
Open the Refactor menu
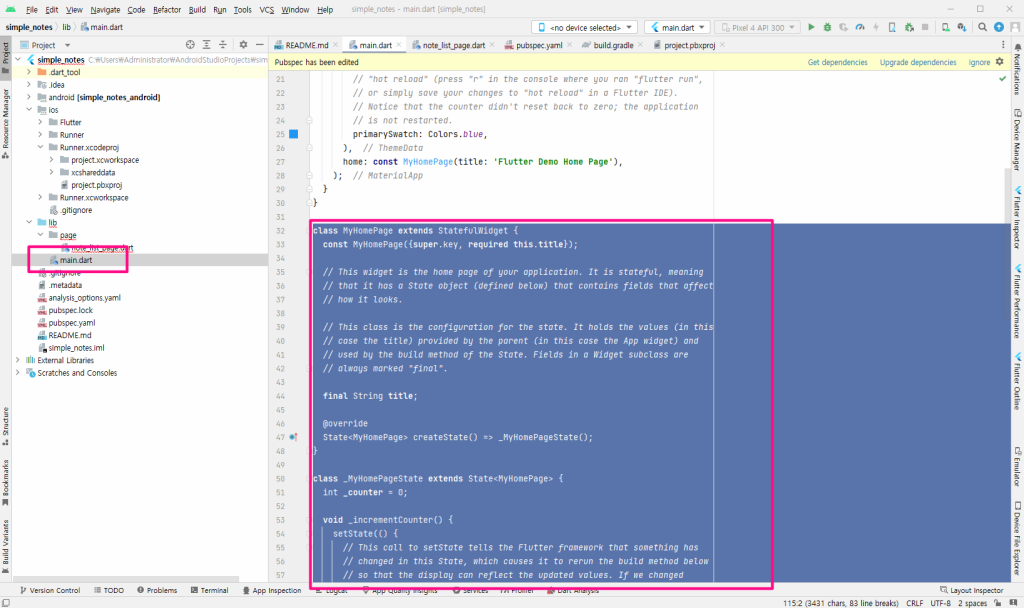[167, 10]
